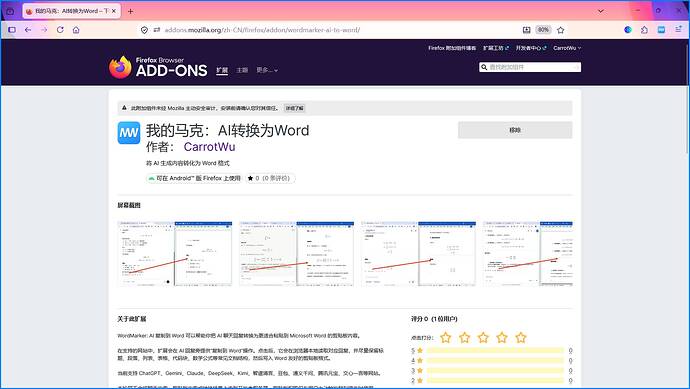Reset the 80% zoom level badge
This screenshot has width=690, height=389.
543,30
